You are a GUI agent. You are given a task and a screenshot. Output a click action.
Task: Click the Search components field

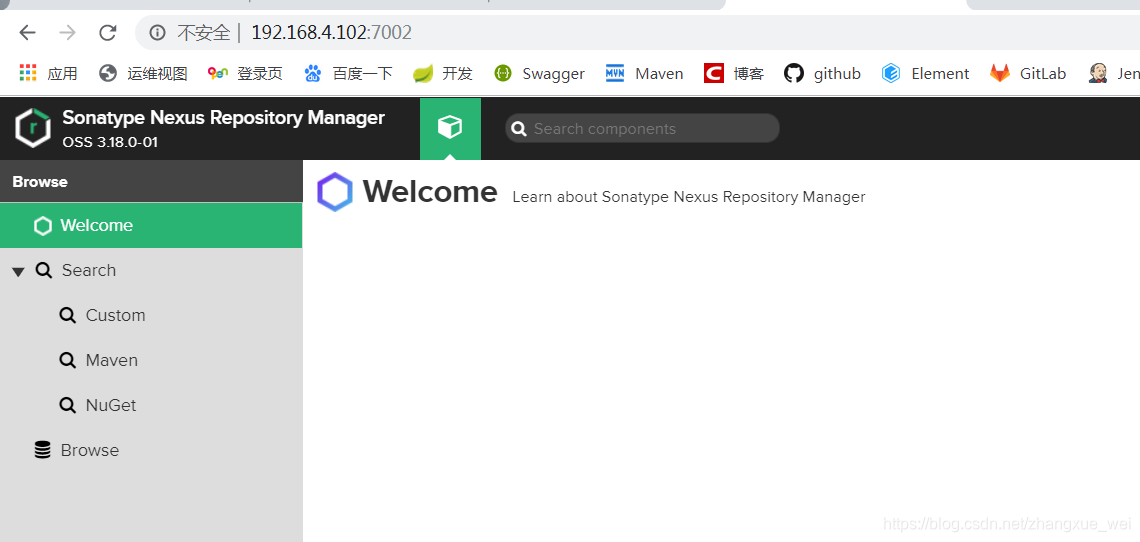642,129
